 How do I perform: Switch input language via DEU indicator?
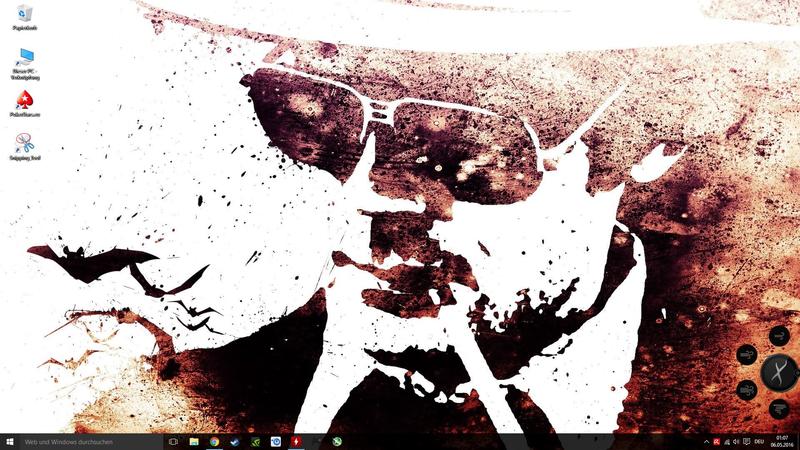tap(759, 442)
